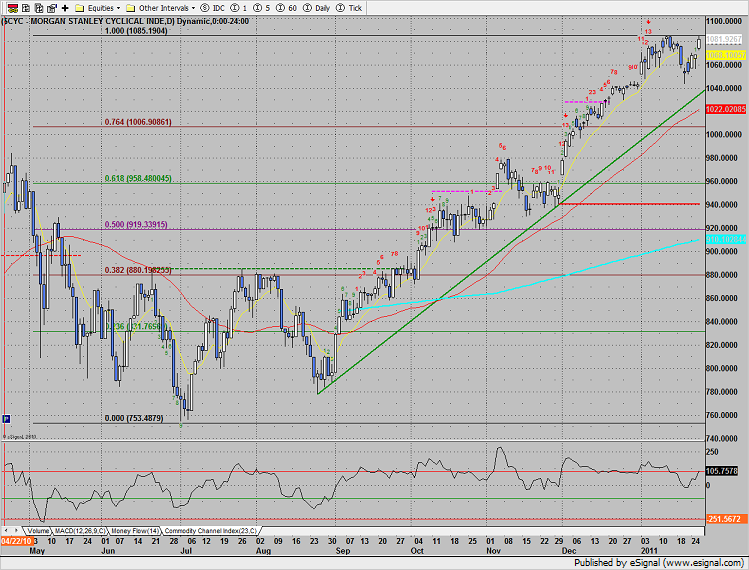The width and height of the screenshot is (749, 570).
Task: Click the red 1022.02085 price tag
Action: point(726,109)
